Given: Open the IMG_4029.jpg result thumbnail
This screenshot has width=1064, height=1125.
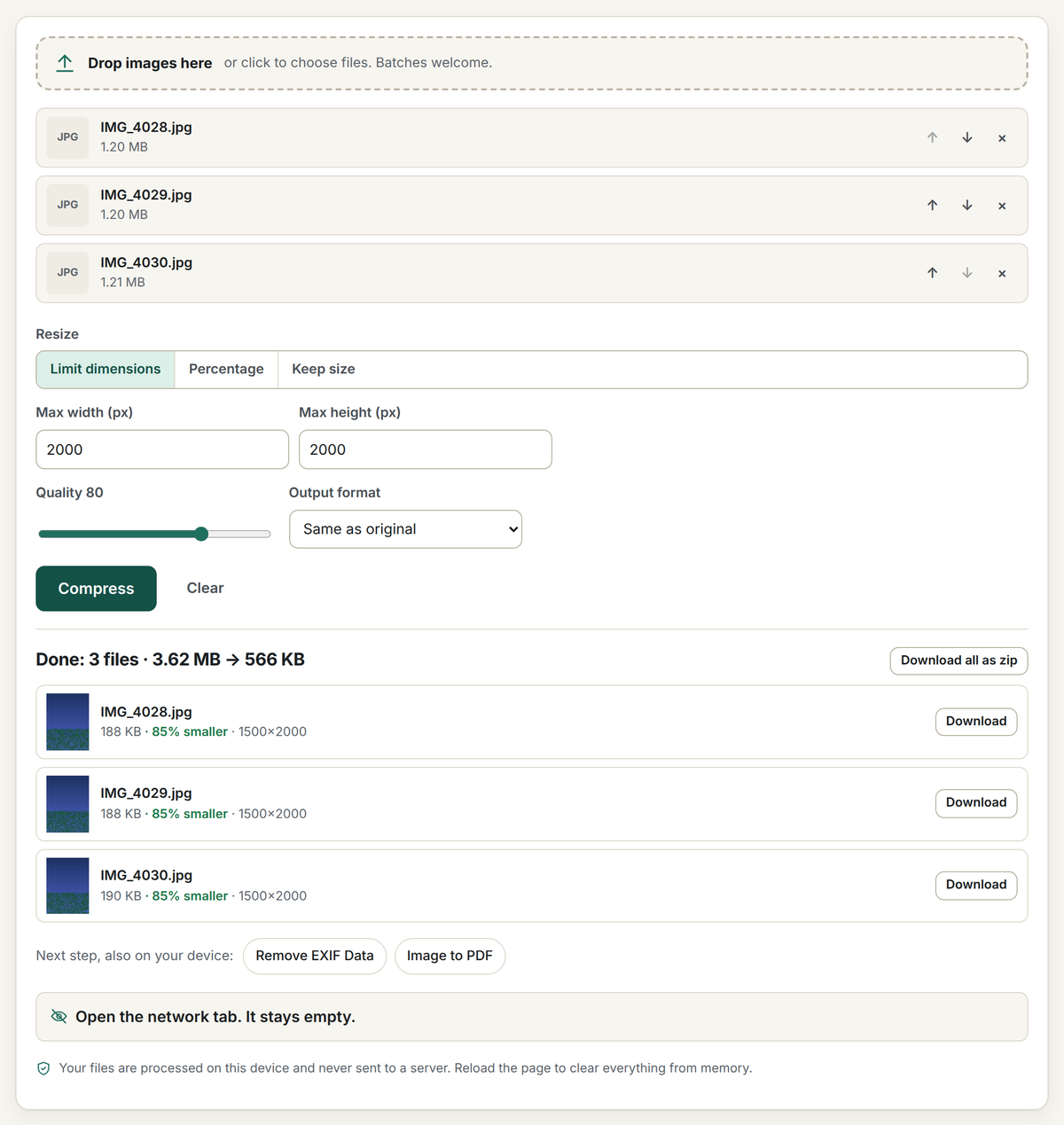Looking at the screenshot, I should [x=67, y=804].
